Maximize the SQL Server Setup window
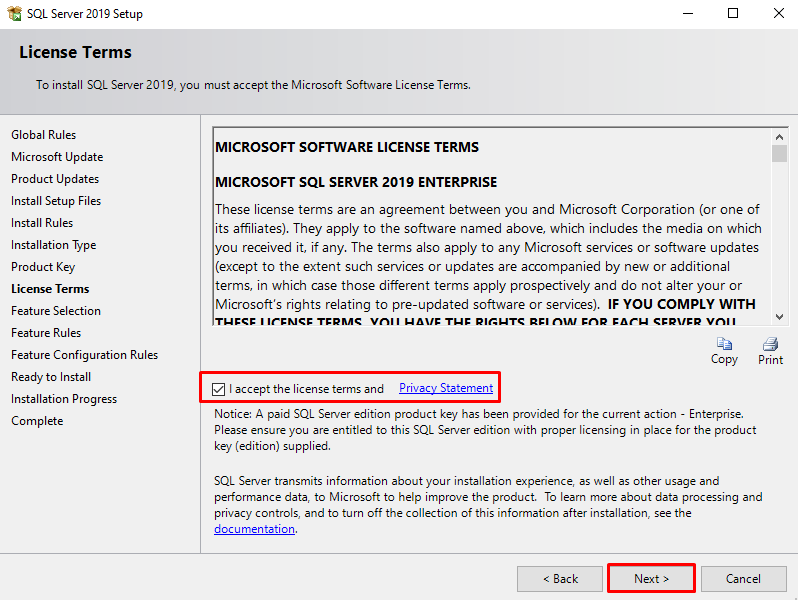798x600 pixels. (x=733, y=13)
